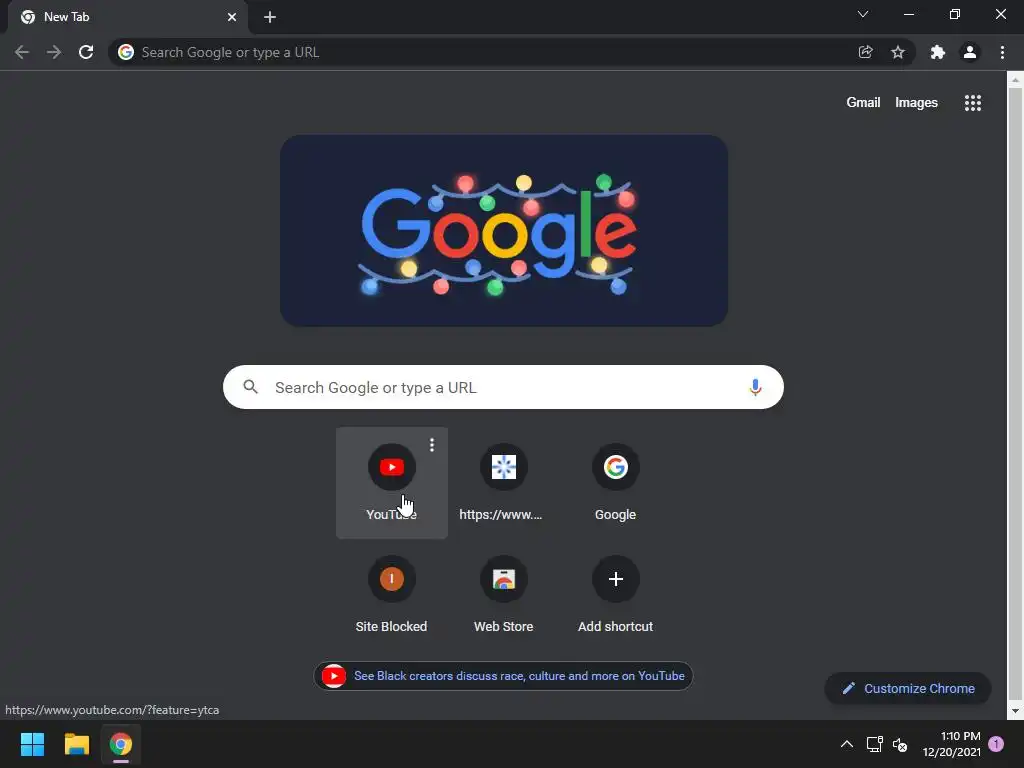The height and width of the screenshot is (768, 1024).
Task: Click the holiday lights Google doodle
Action: (504, 231)
